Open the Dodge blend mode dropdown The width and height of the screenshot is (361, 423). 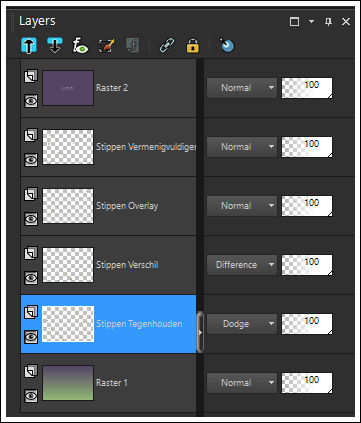[x=242, y=324]
